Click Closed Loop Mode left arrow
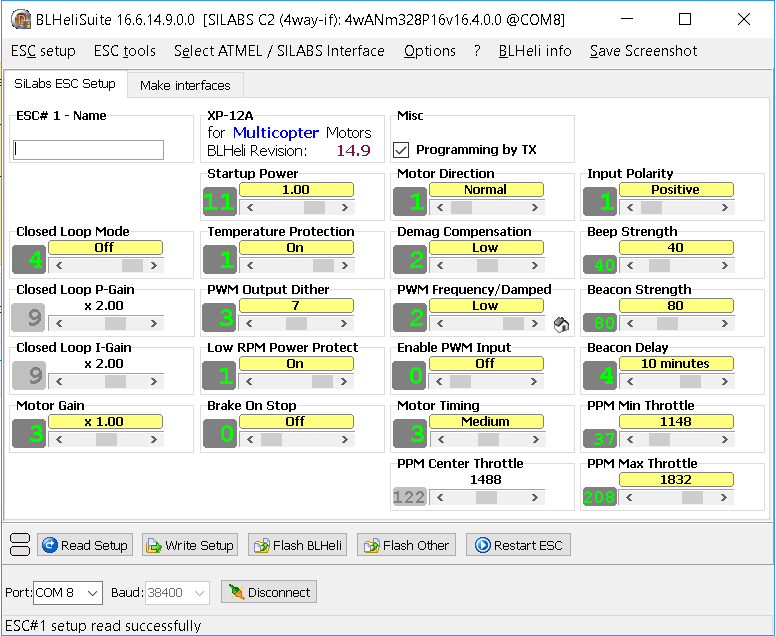Image resolution: width=776 pixels, height=636 pixels. (x=59, y=266)
